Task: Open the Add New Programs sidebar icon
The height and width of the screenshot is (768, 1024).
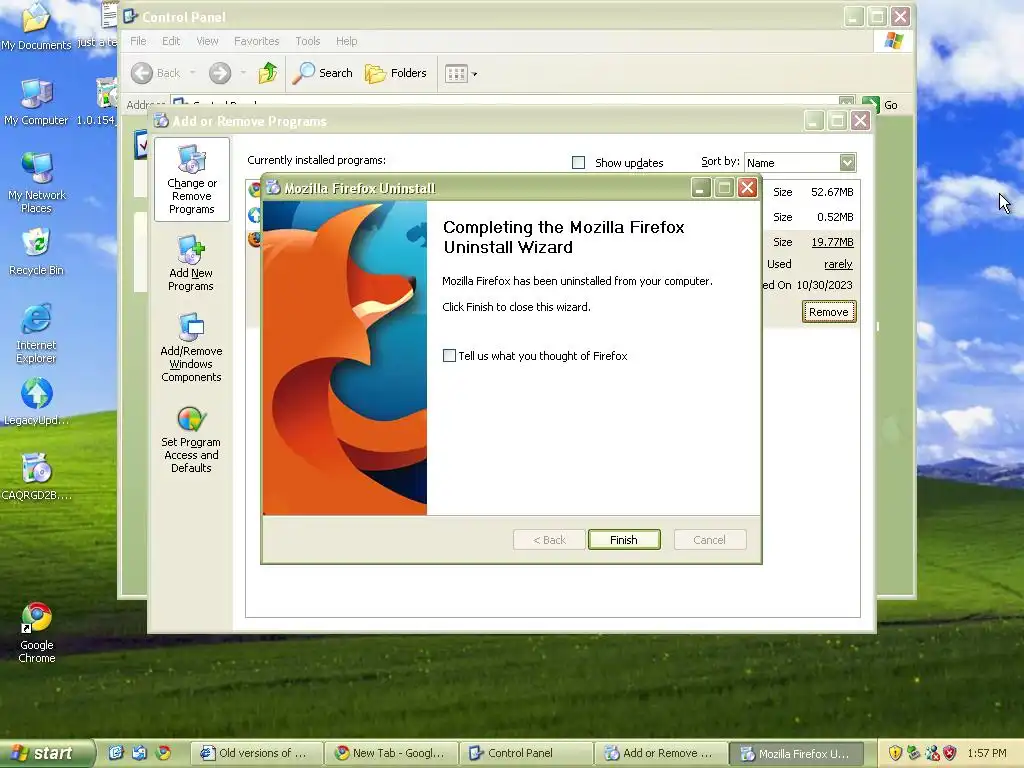Action: click(x=191, y=263)
